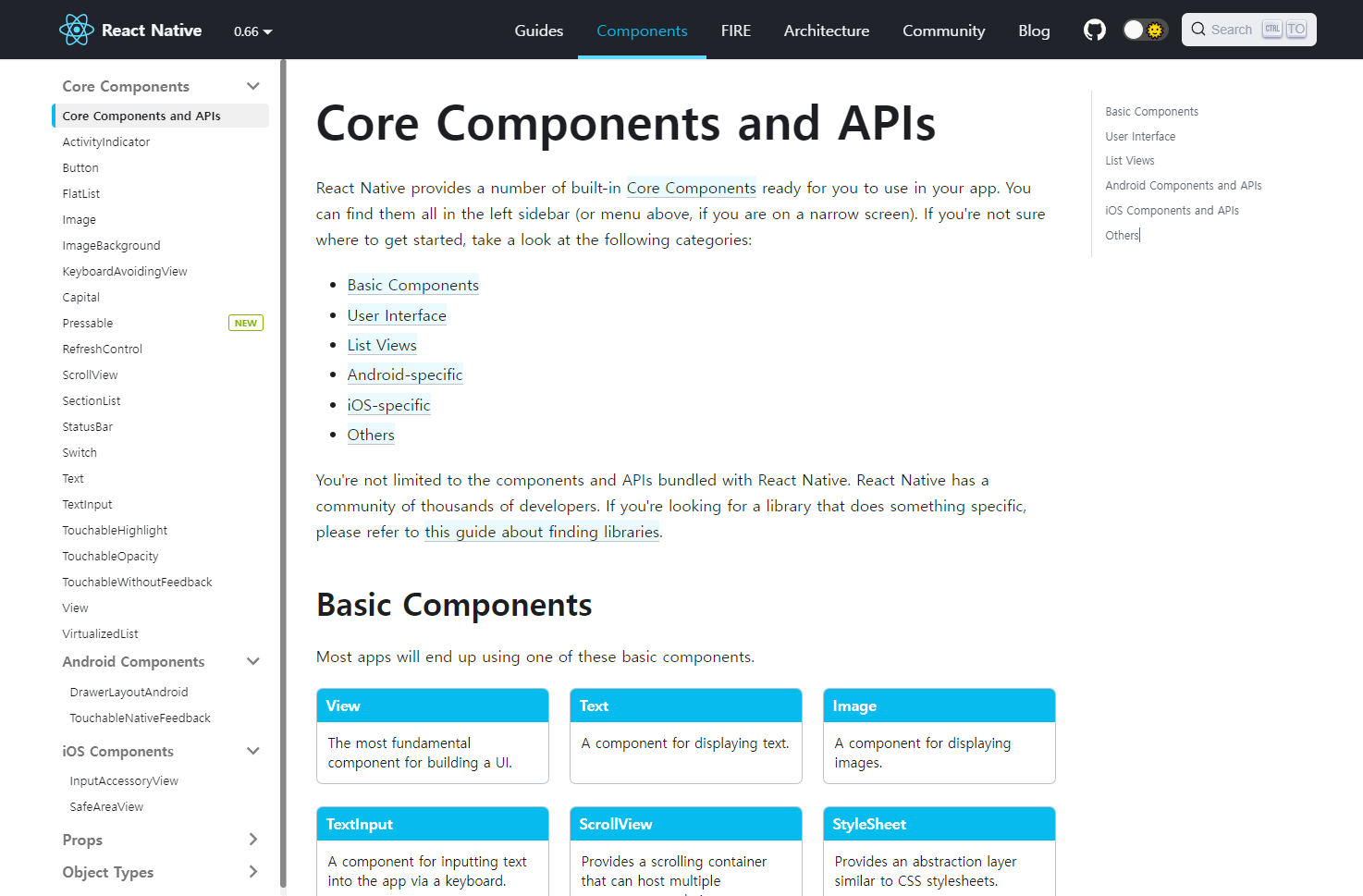Open VirtualizedList in sidebar
This screenshot has height=896, width=1363.
tap(100, 633)
